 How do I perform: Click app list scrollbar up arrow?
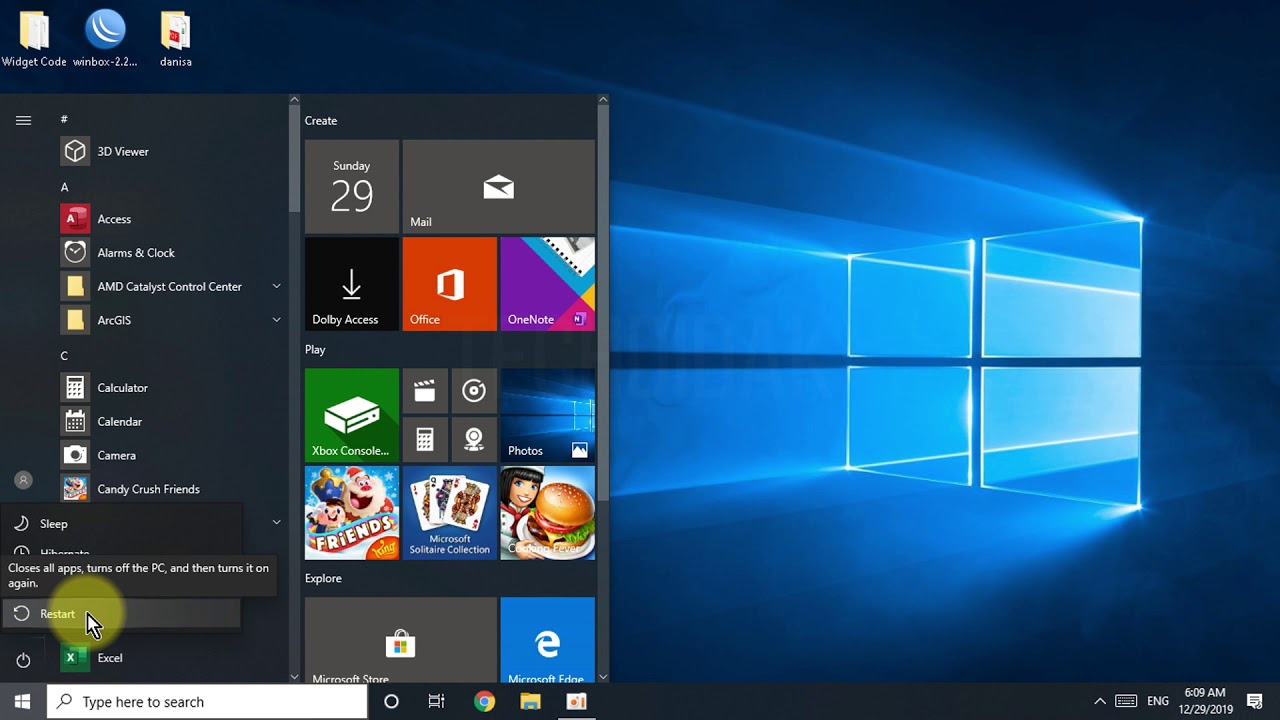pyautogui.click(x=294, y=99)
